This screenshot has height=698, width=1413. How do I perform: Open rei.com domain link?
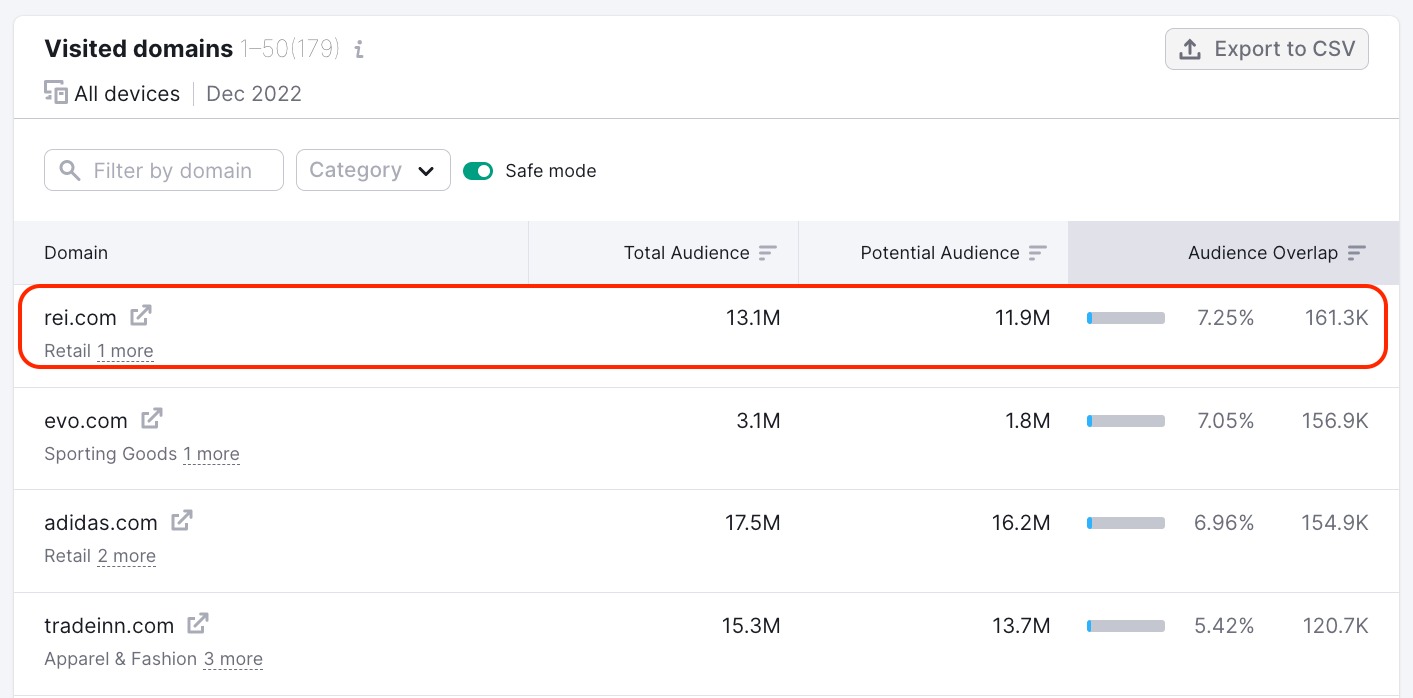point(80,318)
